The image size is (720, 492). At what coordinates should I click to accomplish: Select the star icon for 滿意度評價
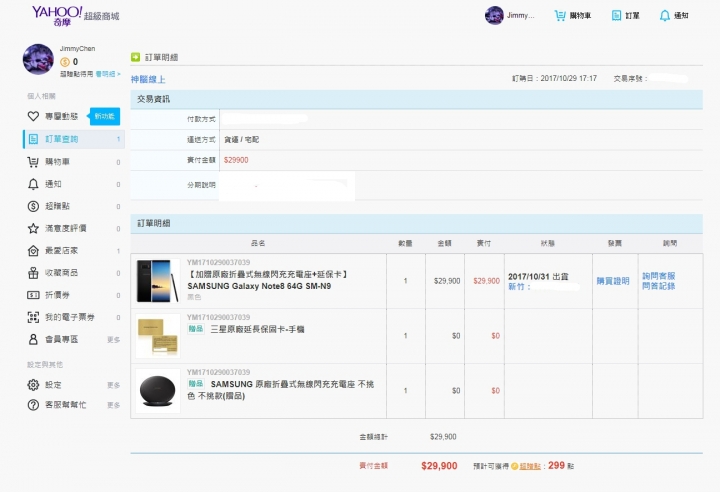(33, 228)
